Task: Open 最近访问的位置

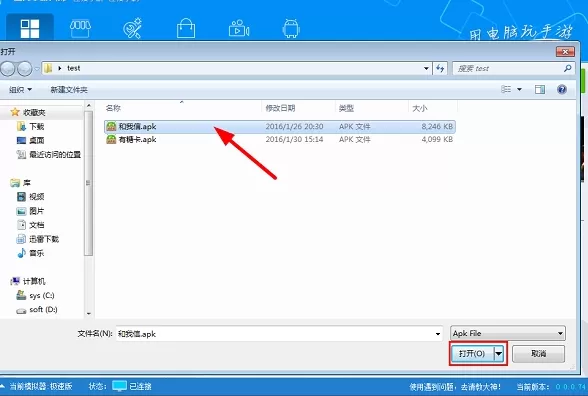Action: coord(49,154)
